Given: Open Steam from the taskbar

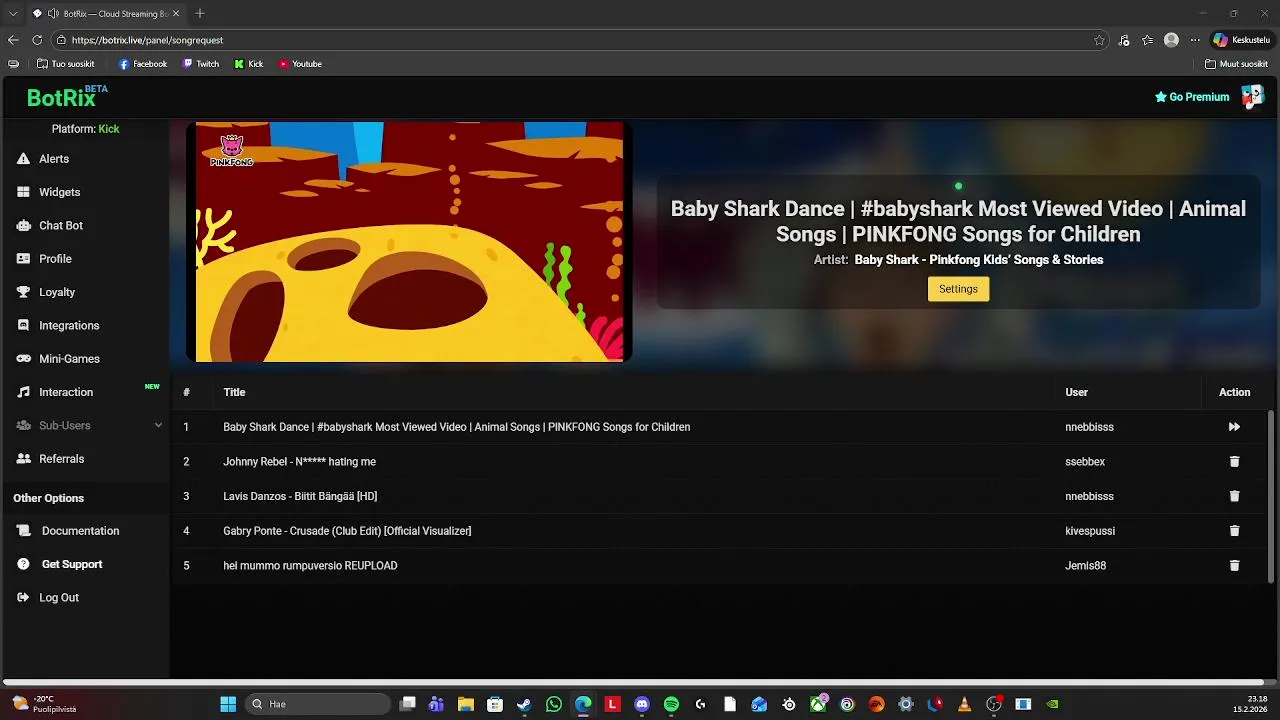Looking at the screenshot, I should pos(524,704).
